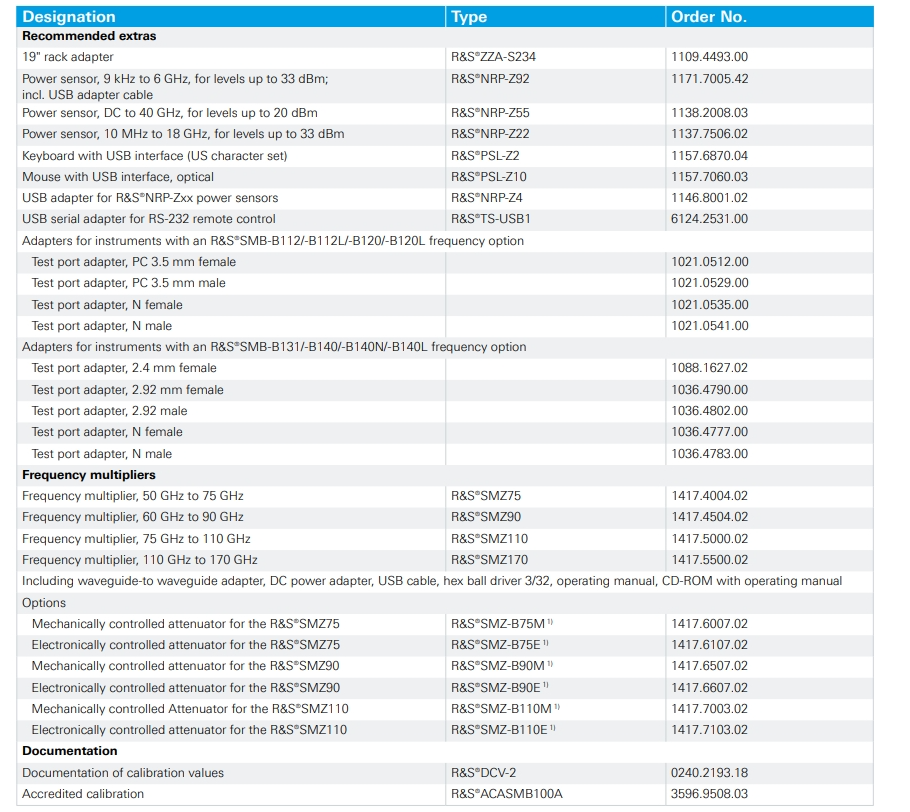Click order number 0240.2193.18
Screen dimensions: 910x812
(x=710, y=773)
